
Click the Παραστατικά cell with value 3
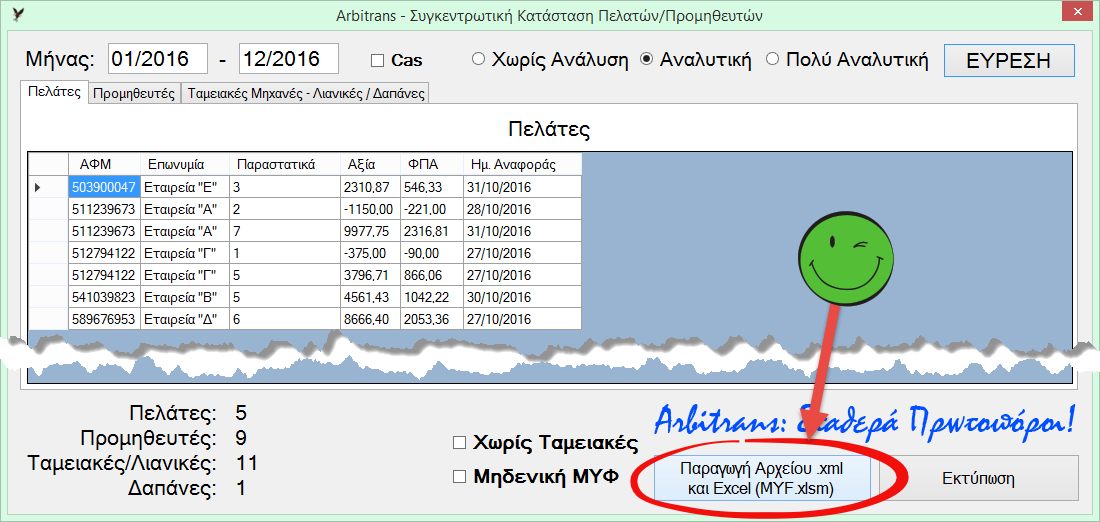tap(285, 187)
